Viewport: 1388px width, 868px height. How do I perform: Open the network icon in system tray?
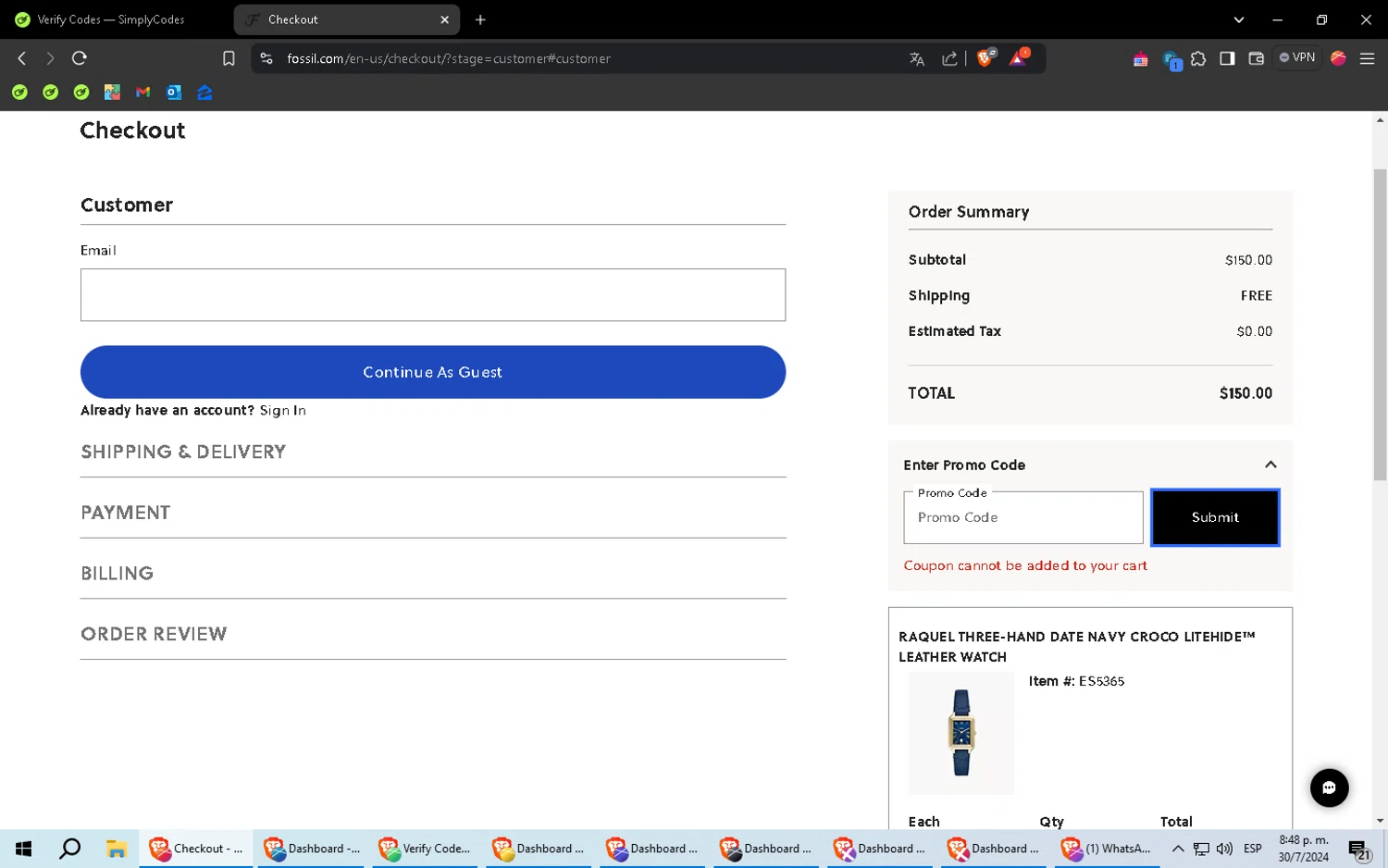(x=1201, y=849)
